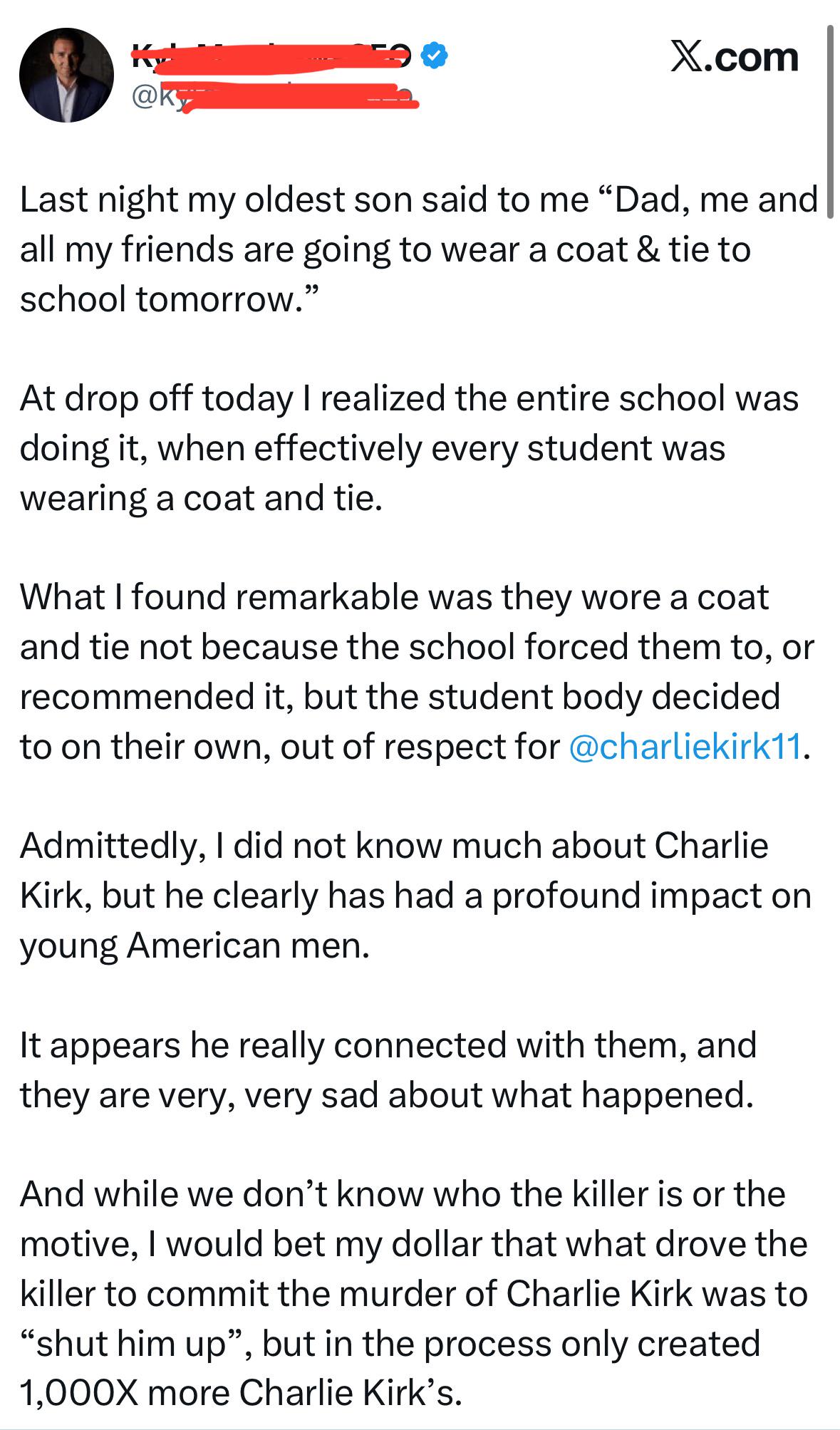The image size is (840, 1430).
Task: Open the @charliekirk11 mention link
Action: [x=686, y=746]
